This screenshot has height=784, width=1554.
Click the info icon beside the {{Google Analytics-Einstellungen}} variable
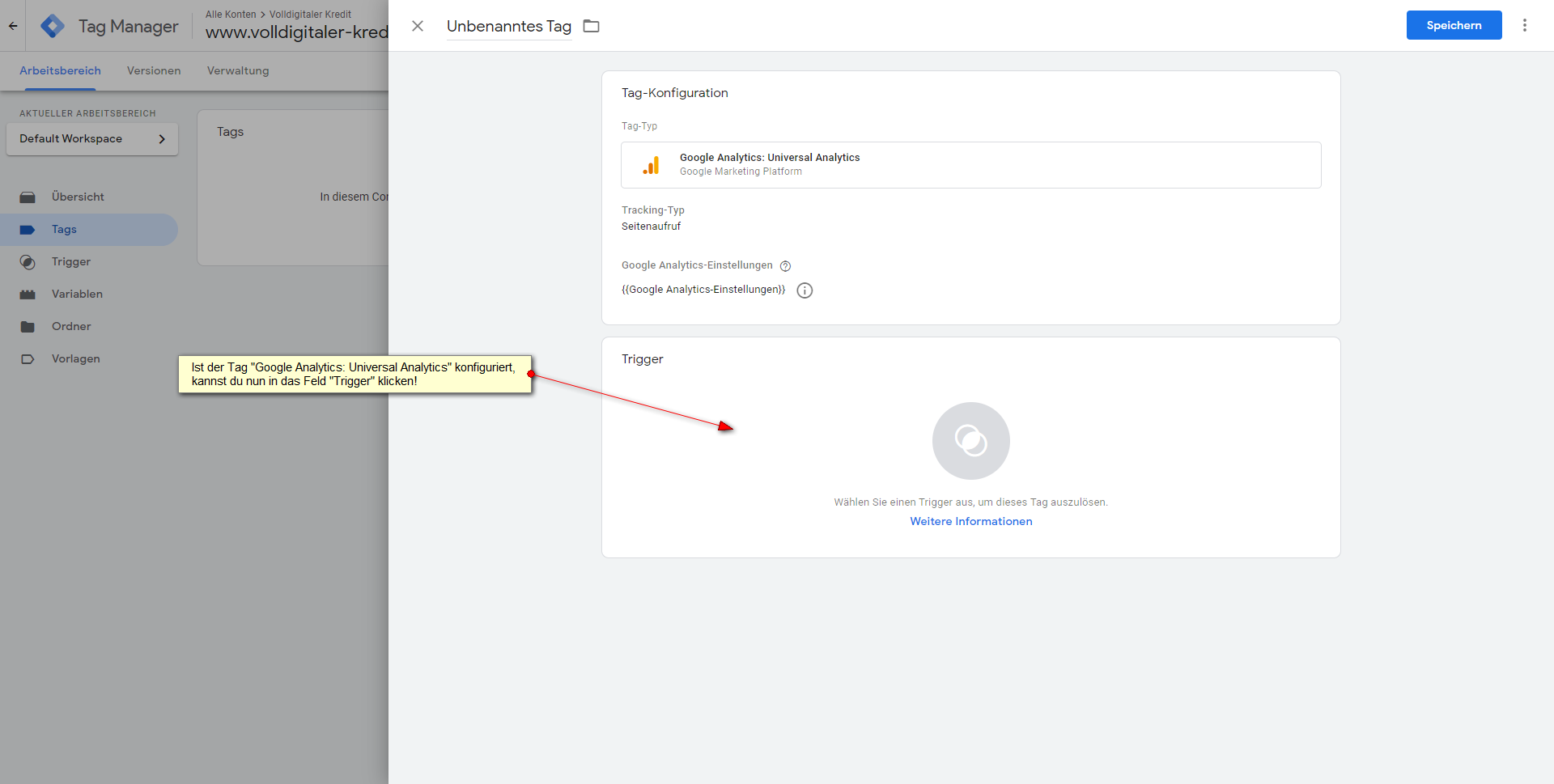805,290
